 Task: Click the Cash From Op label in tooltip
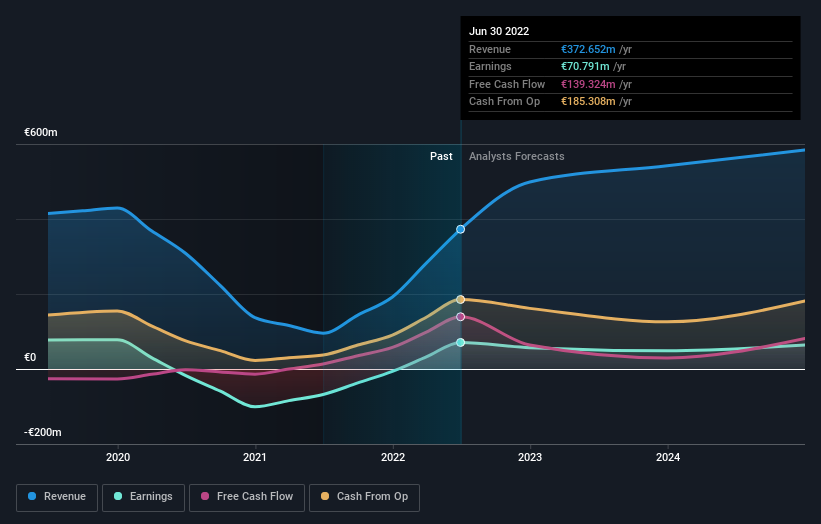504,102
